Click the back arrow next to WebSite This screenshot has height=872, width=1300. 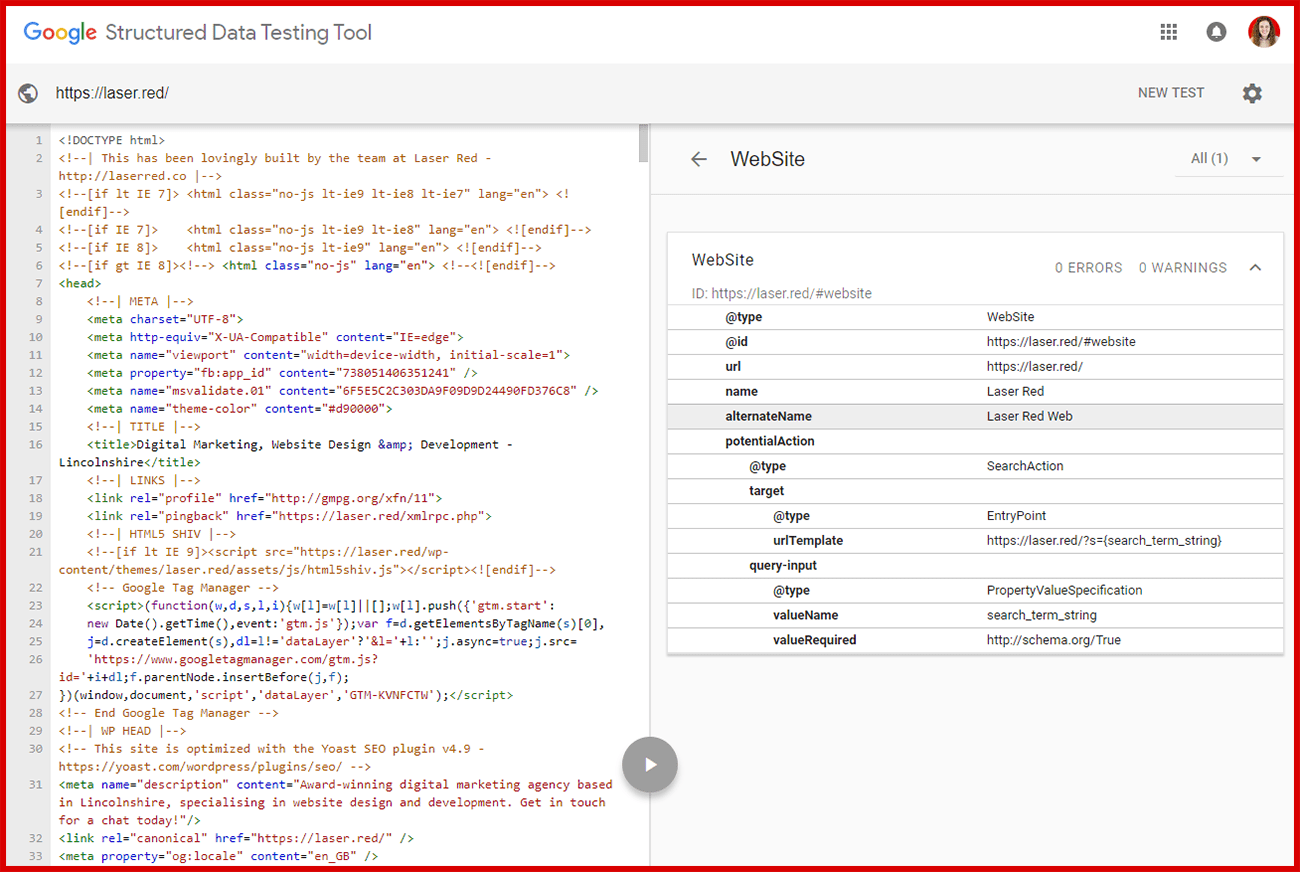point(699,159)
